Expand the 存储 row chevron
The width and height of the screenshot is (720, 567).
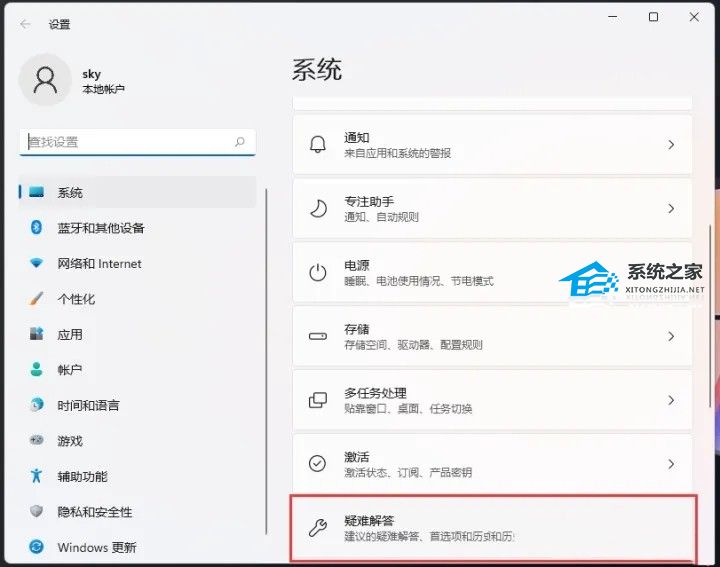pos(671,337)
